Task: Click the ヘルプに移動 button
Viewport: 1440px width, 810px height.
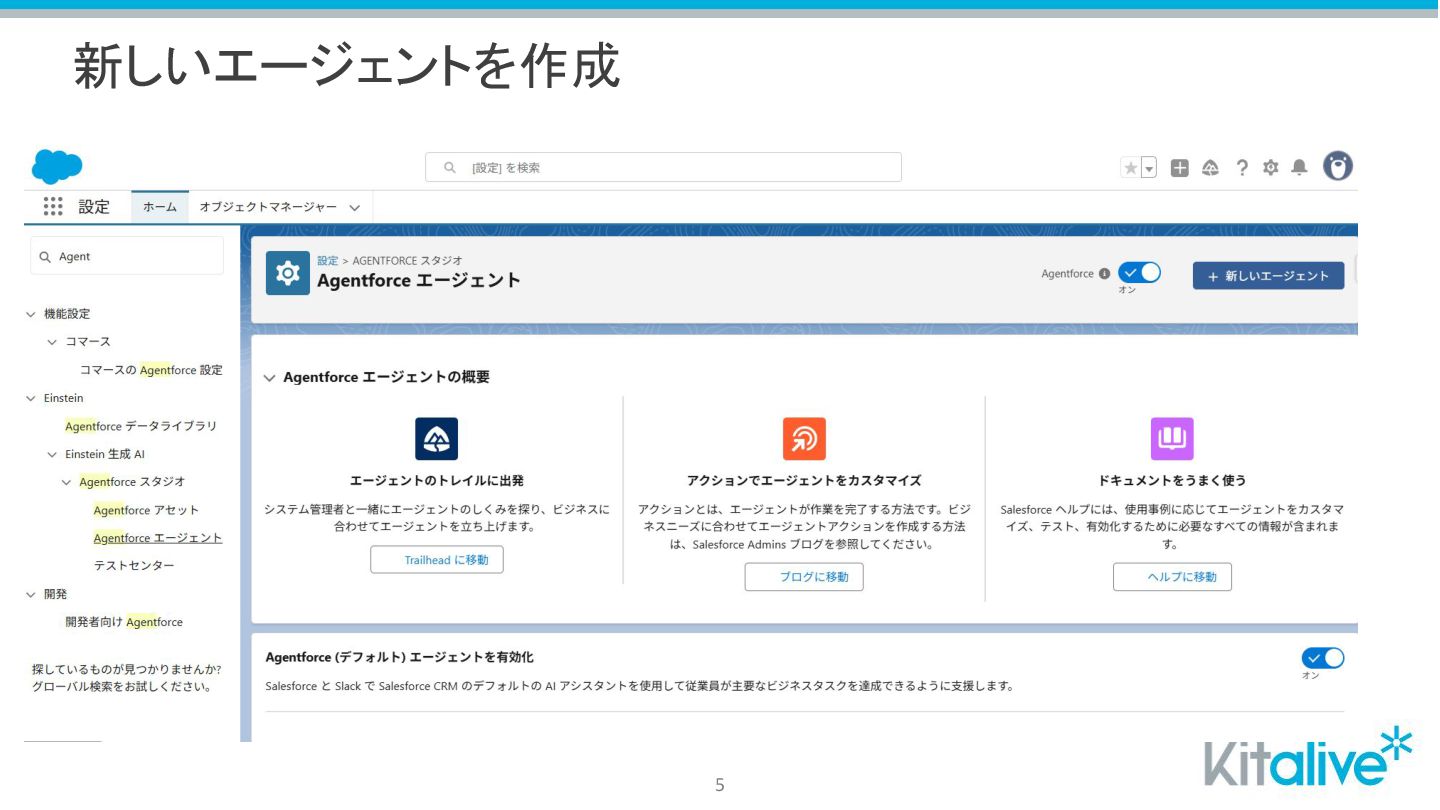Action: (1172, 577)
